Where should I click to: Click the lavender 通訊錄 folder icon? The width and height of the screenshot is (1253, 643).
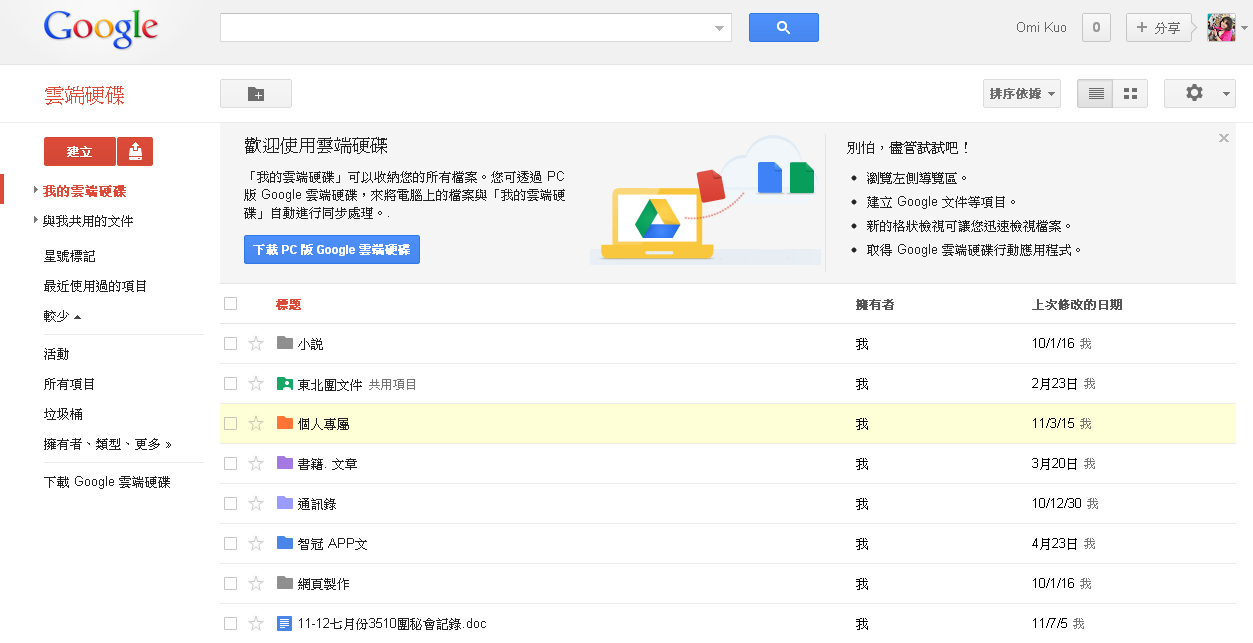pyautogui.click(x=285, y=503)
